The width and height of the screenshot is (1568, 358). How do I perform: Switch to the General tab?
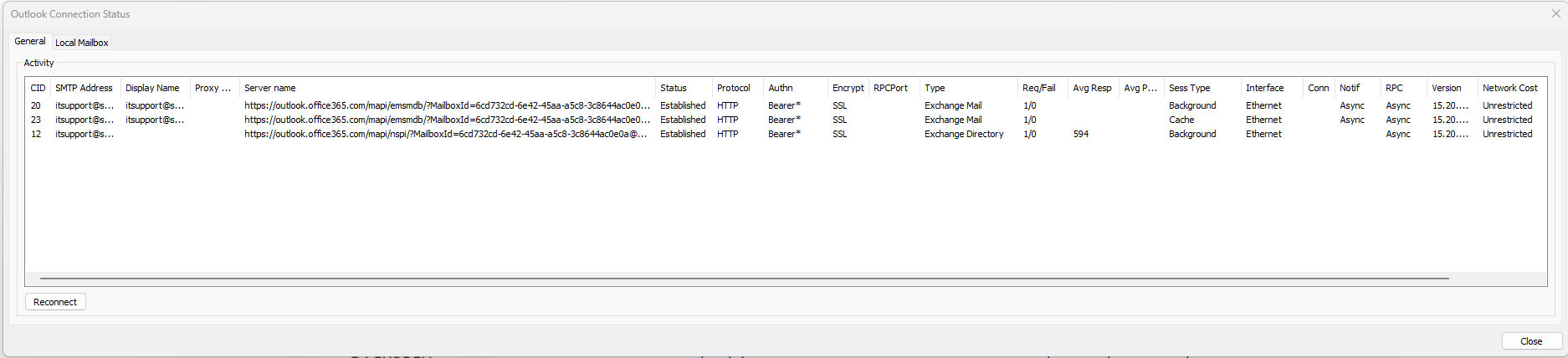point(30,41)
